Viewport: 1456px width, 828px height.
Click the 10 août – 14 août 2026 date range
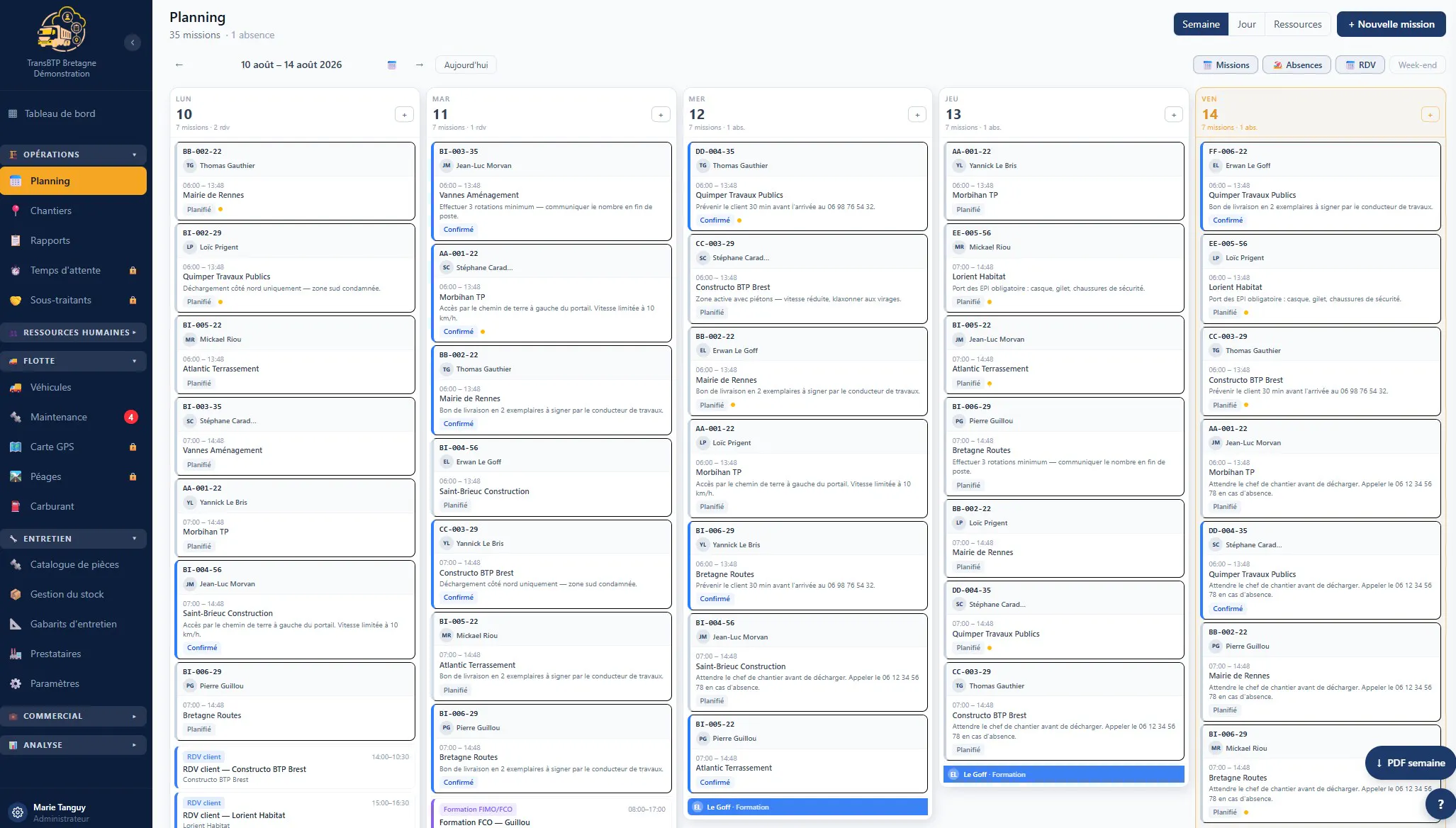(x=291, y=65)
